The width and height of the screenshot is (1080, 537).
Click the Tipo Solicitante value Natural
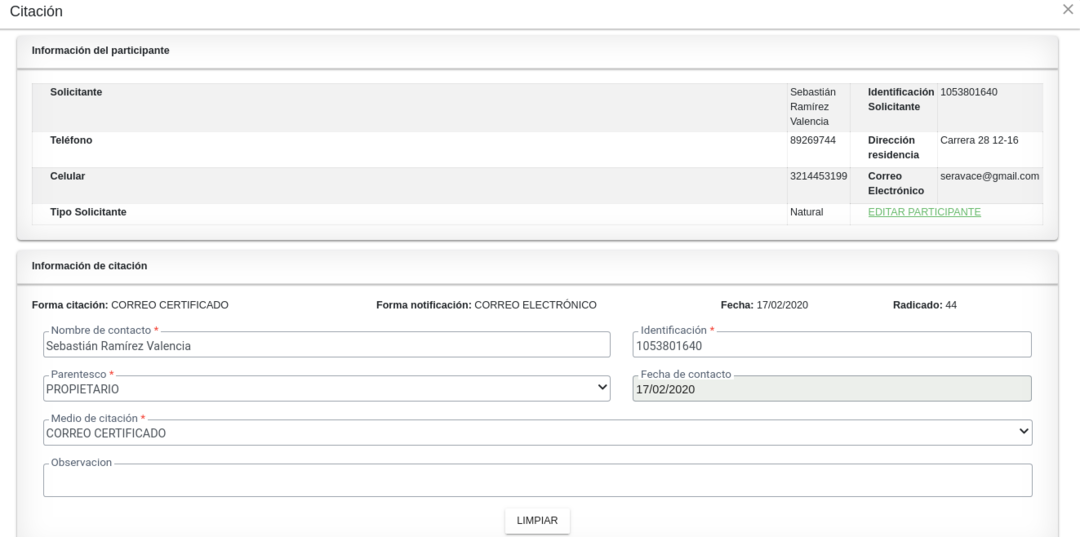click(806, 212)
